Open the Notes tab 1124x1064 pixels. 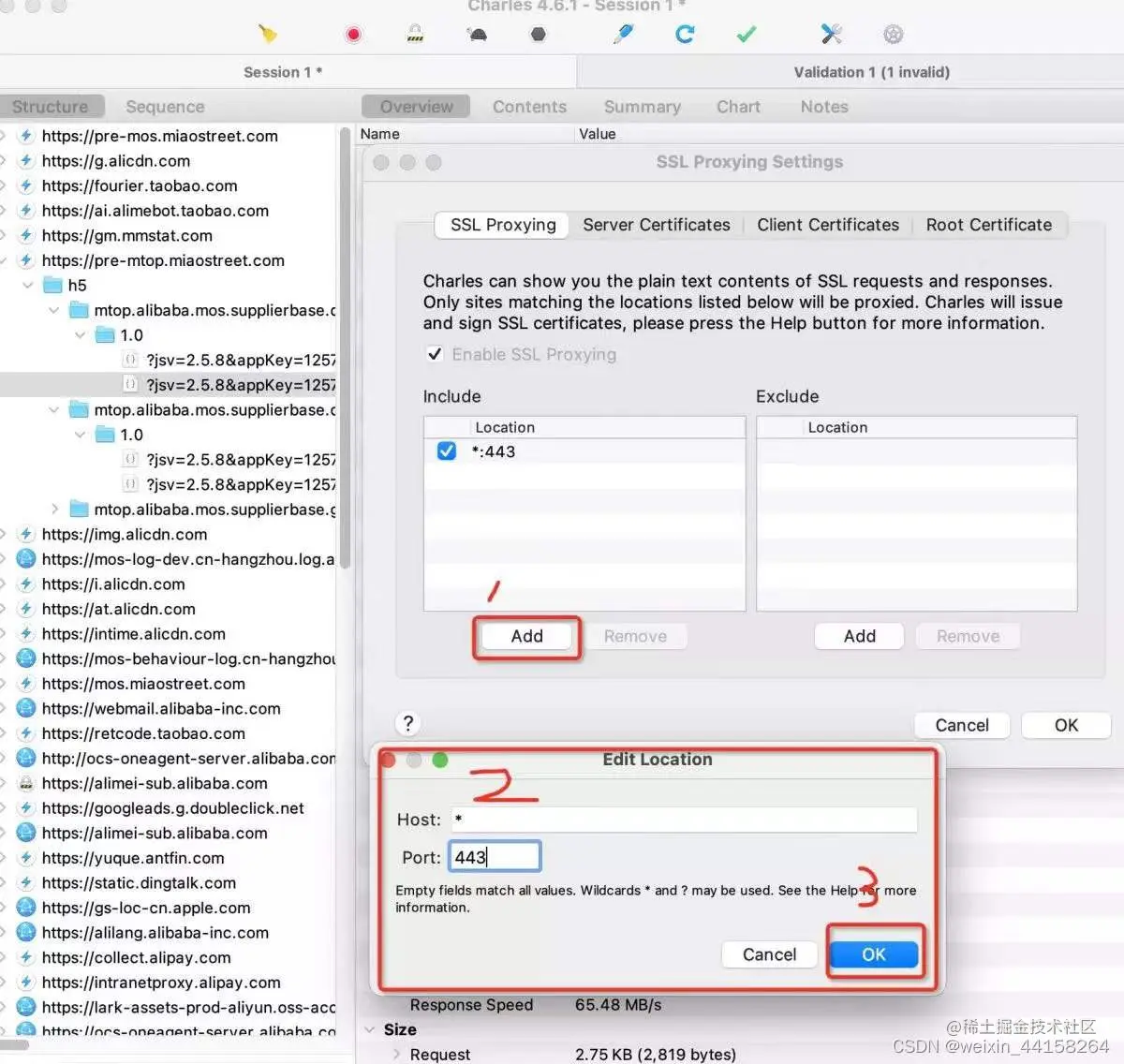pos(824,107)
